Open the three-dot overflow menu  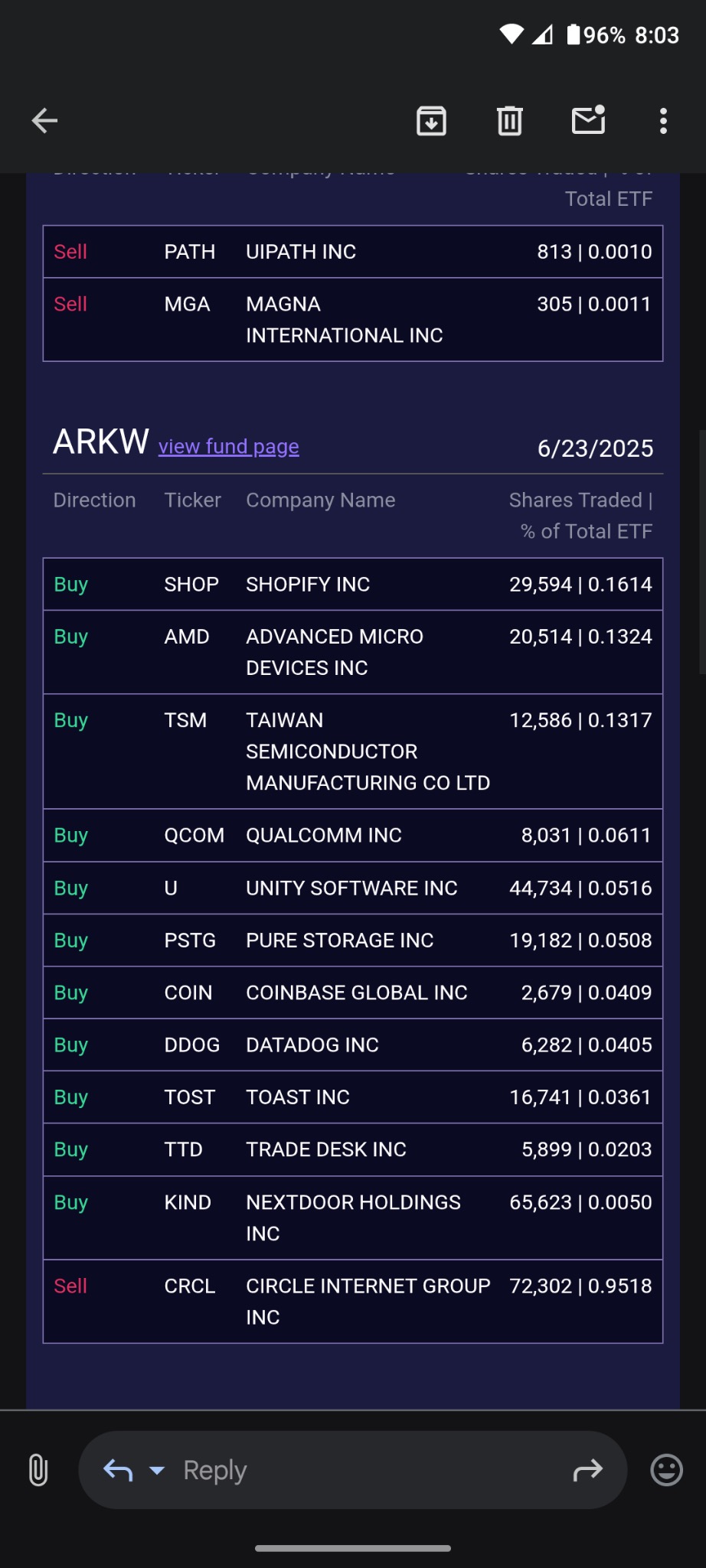(x=664, y=120)
